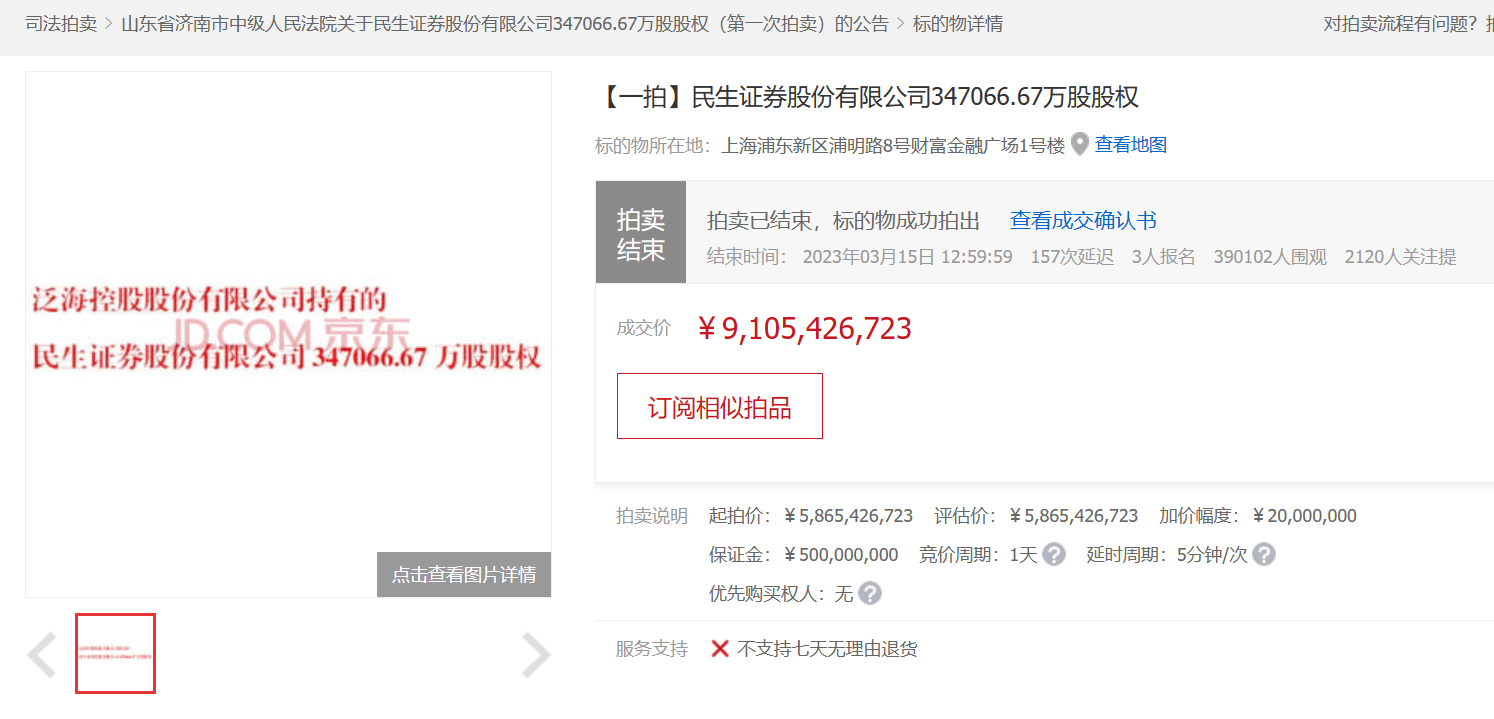The image size is (1494, 719).
Task: Open the 司法拍卖 breadcrumb link
Action: pyautogui.click(x=61, y=24)
